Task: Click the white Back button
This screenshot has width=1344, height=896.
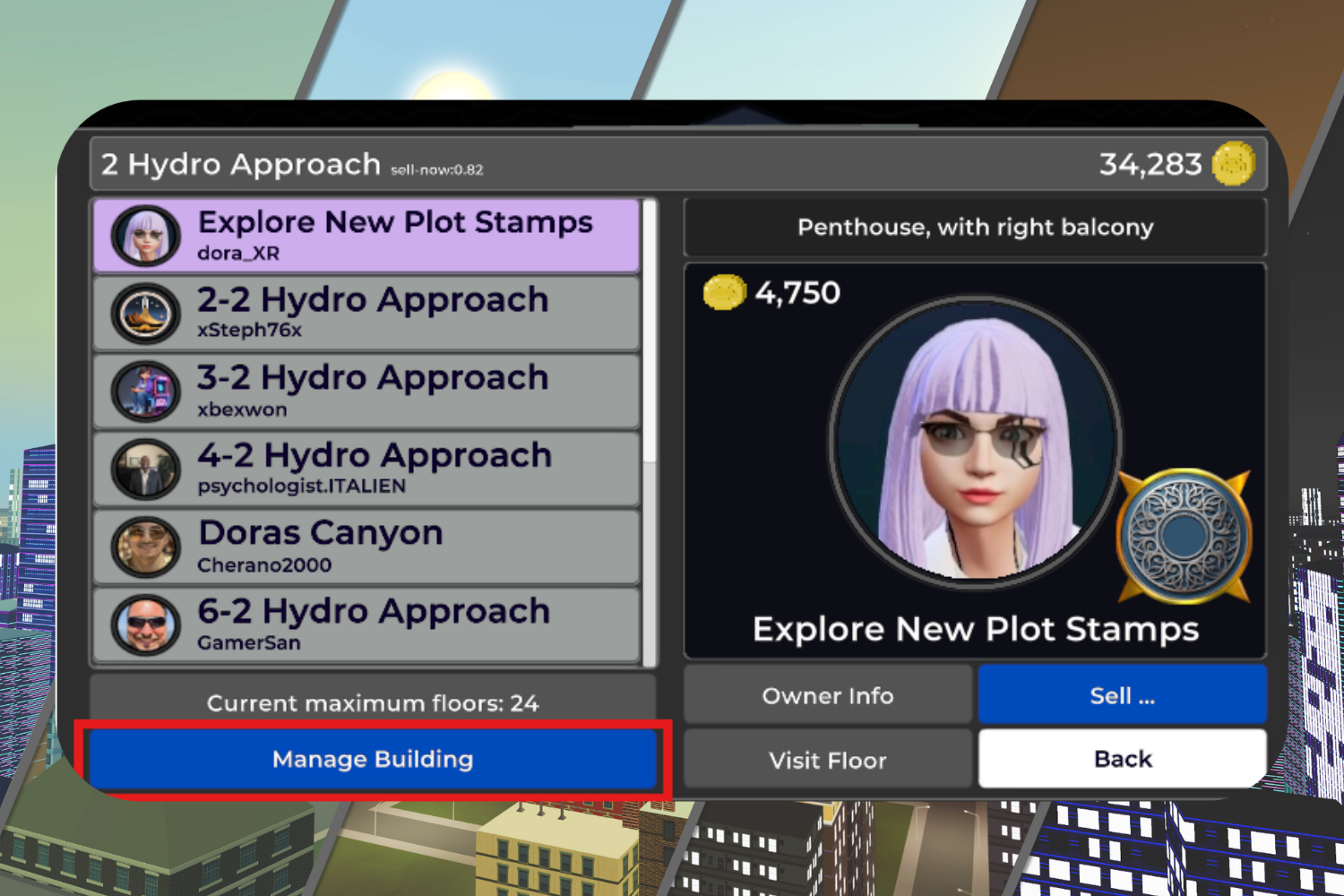Action: (1123, 759)
